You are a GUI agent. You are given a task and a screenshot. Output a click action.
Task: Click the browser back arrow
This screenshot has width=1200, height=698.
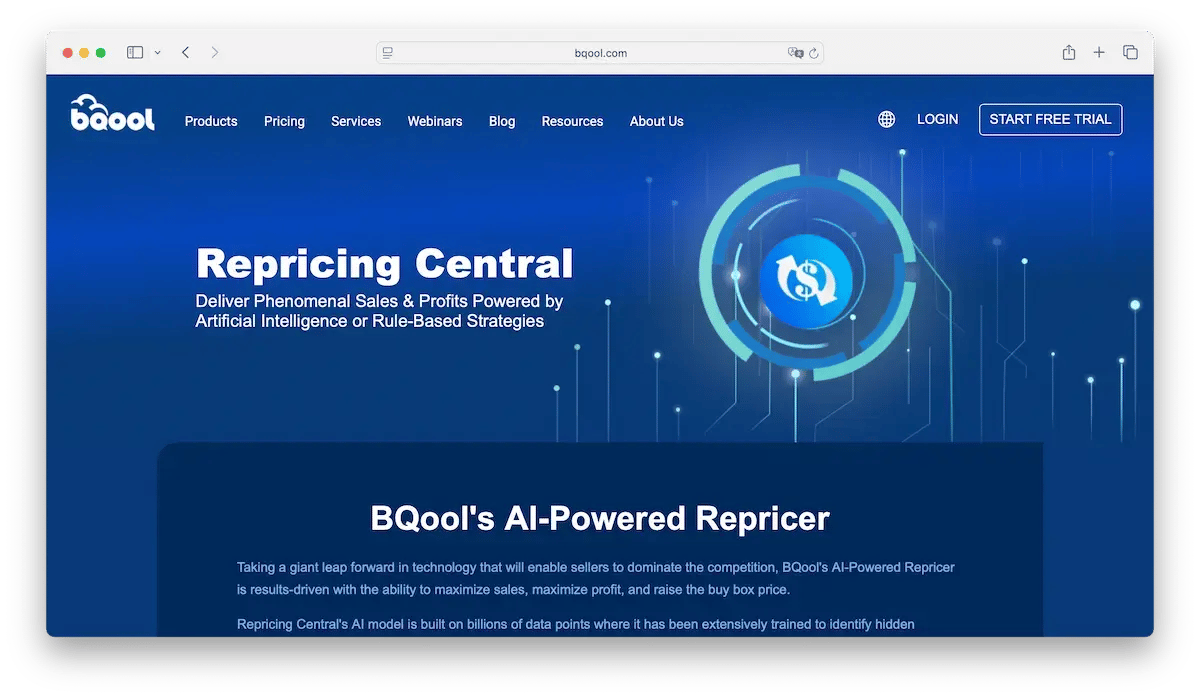(x=185, y=51)
